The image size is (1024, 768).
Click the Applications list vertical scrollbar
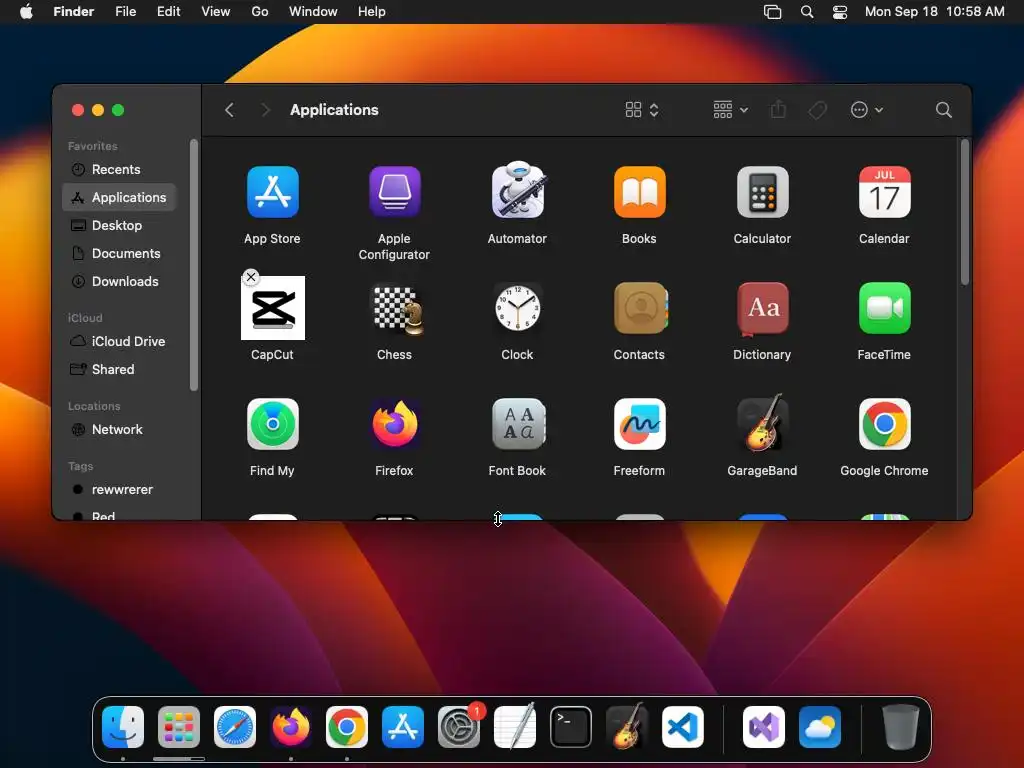(x=965, y=212)
